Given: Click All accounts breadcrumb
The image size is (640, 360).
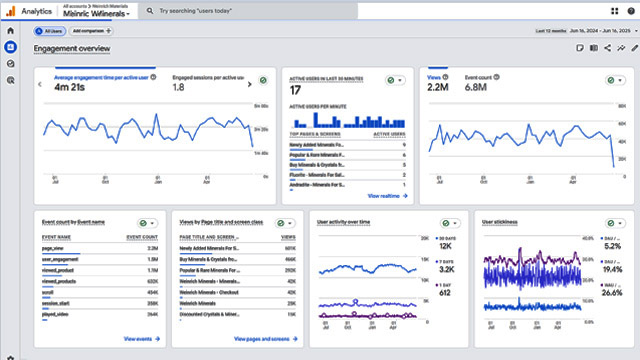Looking at the screenshot, I should (75, 6).
